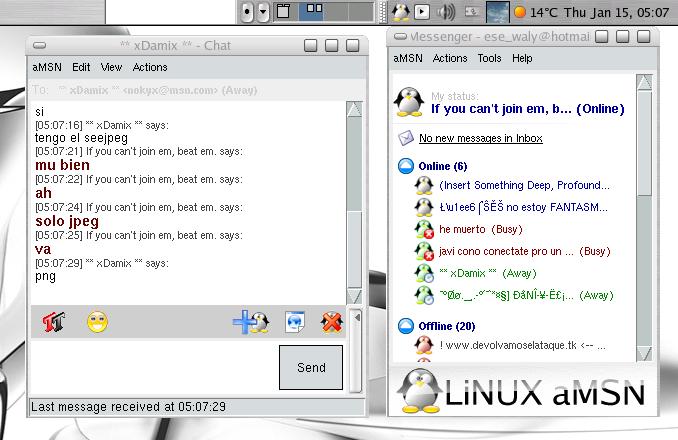The height and width of the screenshot is (440, 678).
Task: Open the Tools menu in Messenger window
Action: [x=489, y=58]
